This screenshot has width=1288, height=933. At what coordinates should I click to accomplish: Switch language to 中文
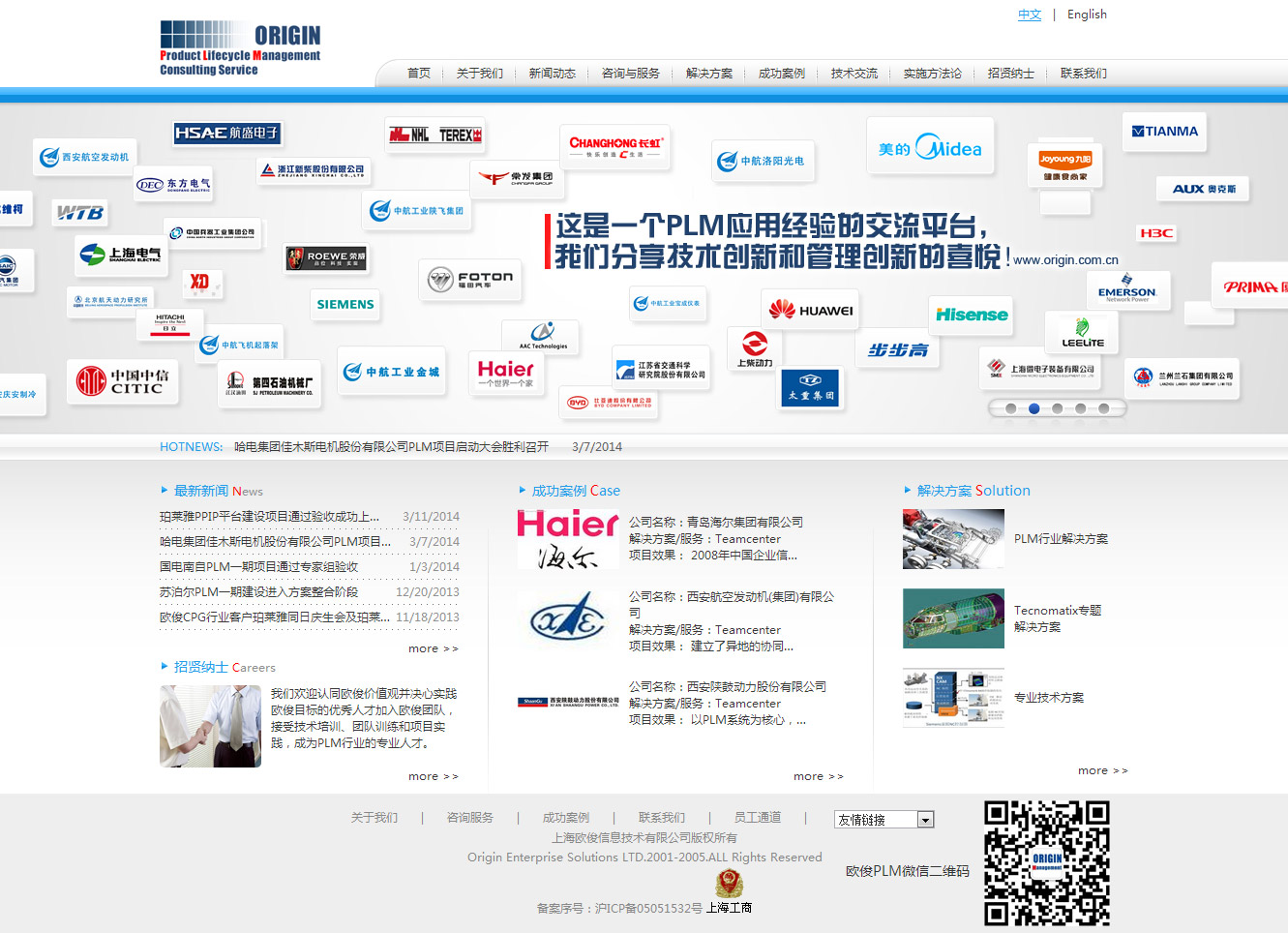(1030, 15)
